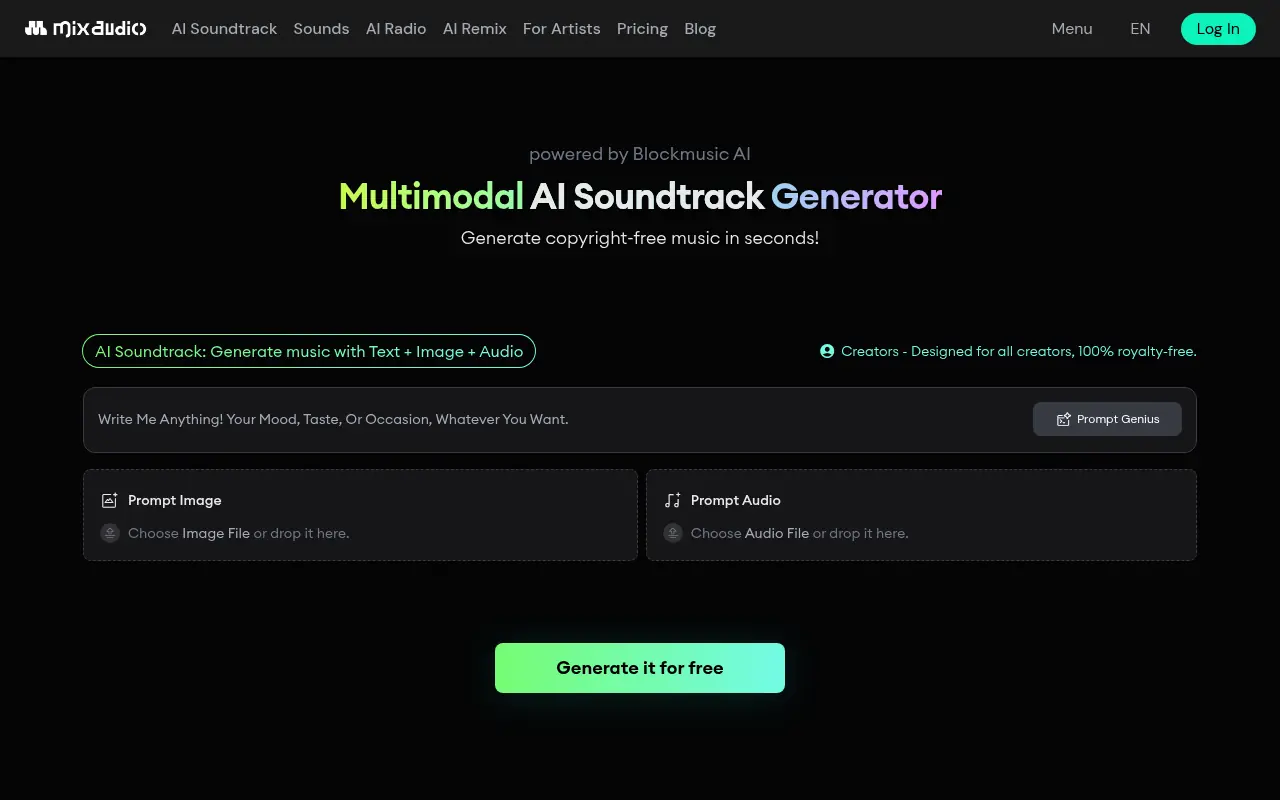This screenshot has width=1280, height=800.
Task: Open the AI Soundtrack nav item
Action: 224,29
